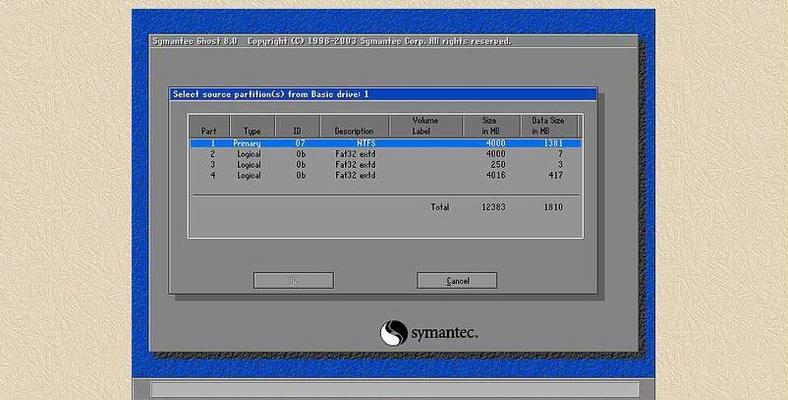Click the Data Size in MB header
Screen dimensions: 788x400
point(550,126)
